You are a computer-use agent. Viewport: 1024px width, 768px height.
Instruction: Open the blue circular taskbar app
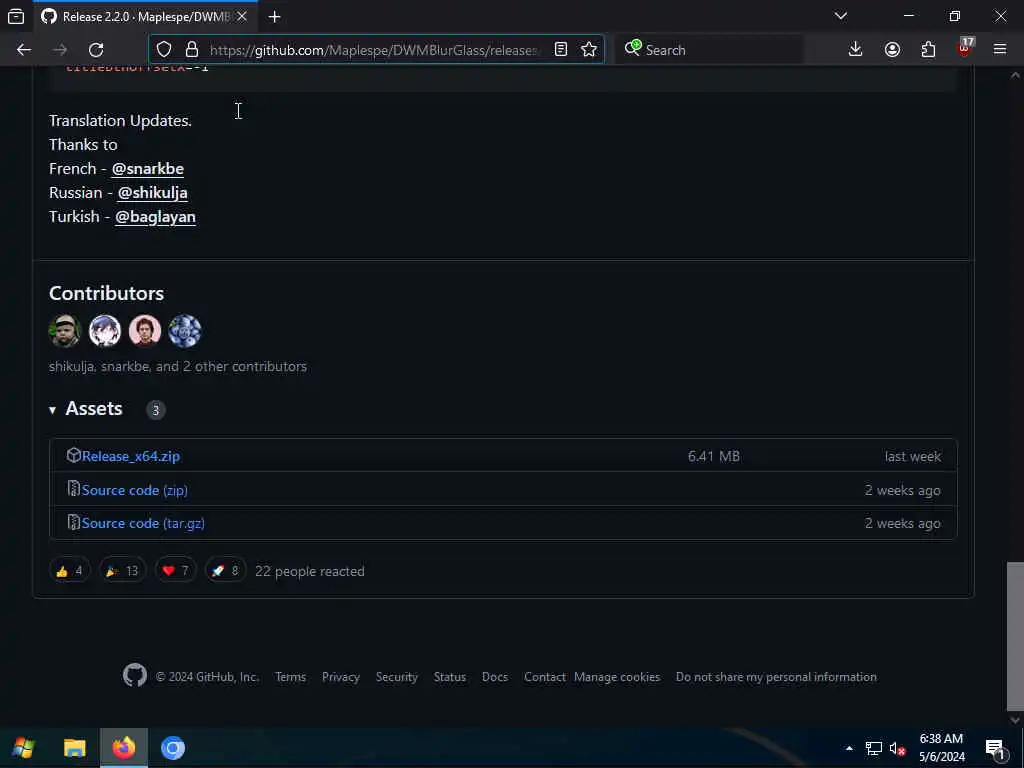pos(173,748)
